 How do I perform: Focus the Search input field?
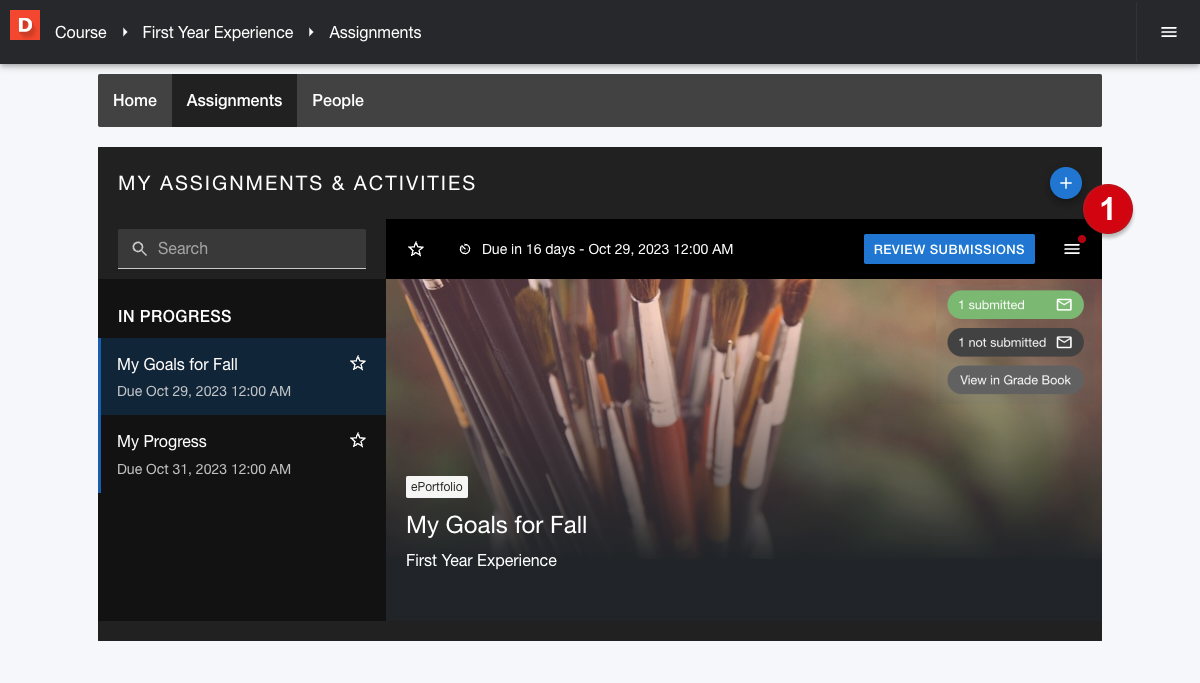242,249
